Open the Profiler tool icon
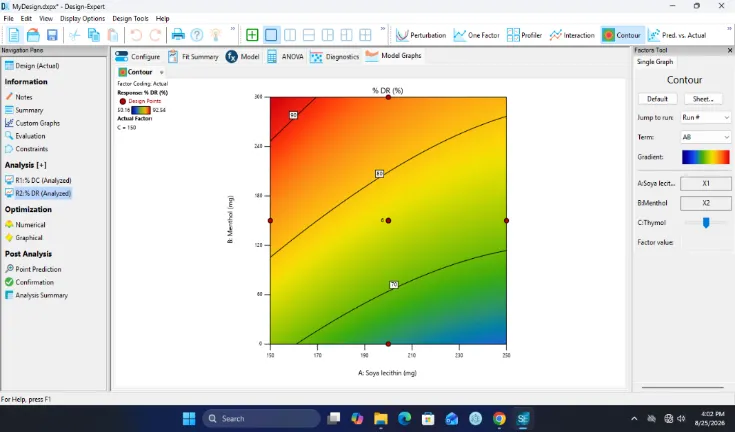 click(524, 35)
